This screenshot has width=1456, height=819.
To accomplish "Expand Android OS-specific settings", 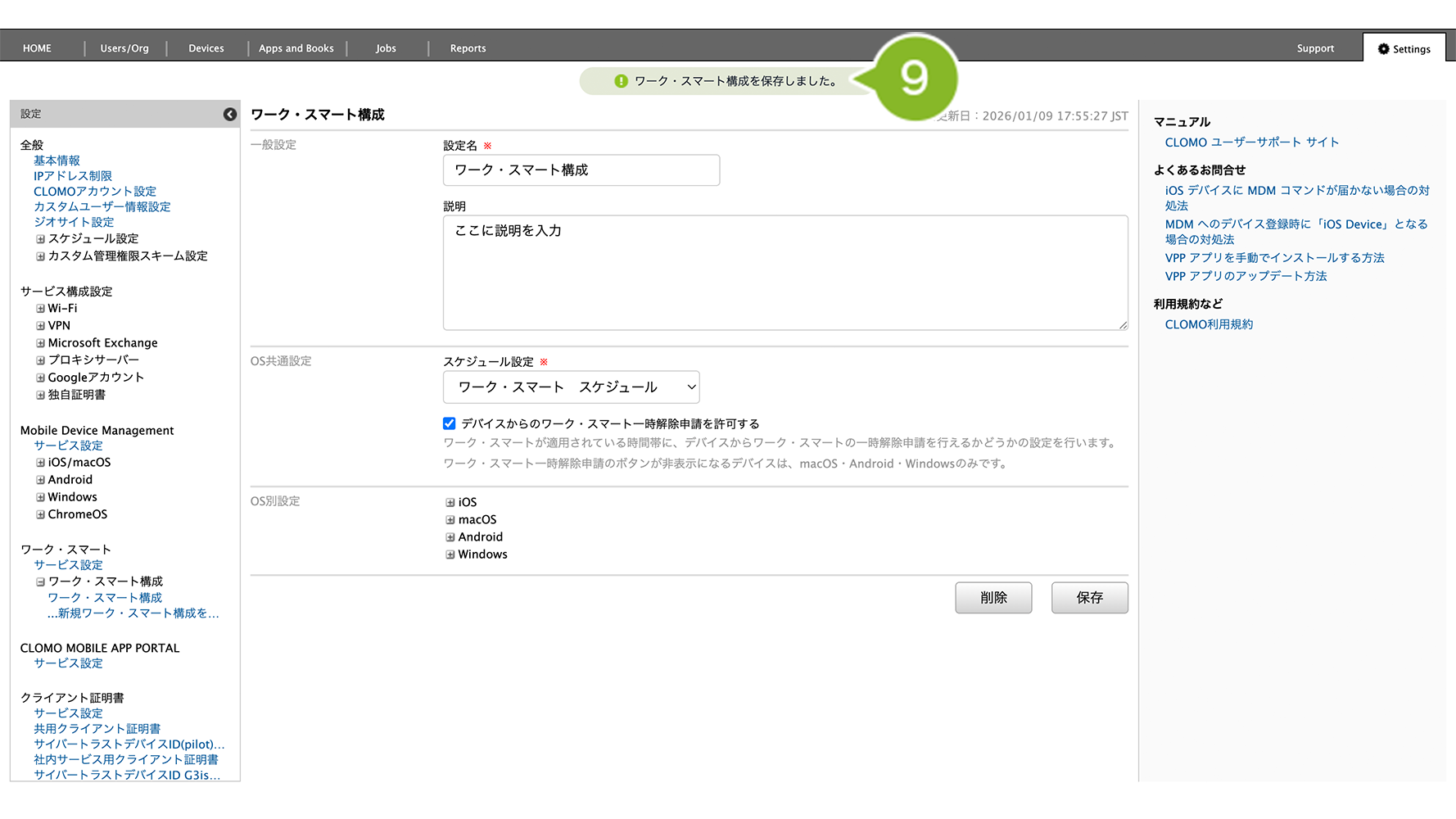I will pyautogui.click(x=450, y=537).
